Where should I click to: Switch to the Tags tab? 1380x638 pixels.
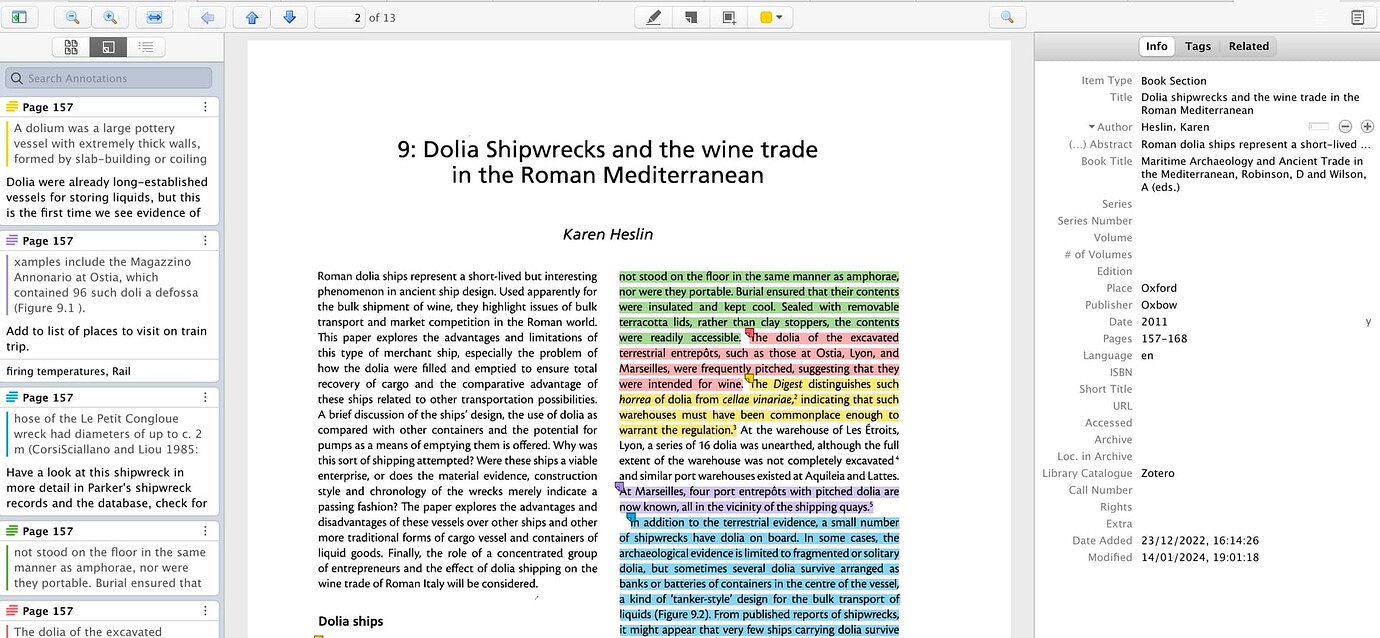point(1198,46)
